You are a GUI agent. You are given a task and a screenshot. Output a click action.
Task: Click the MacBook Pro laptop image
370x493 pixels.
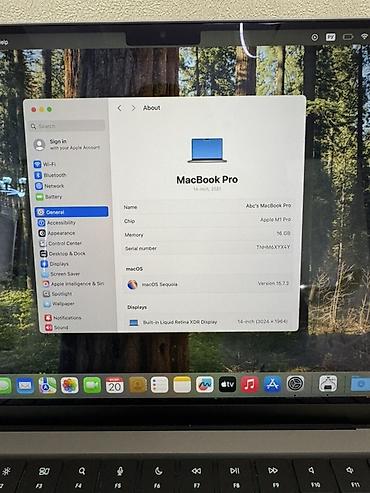(207, 150)
